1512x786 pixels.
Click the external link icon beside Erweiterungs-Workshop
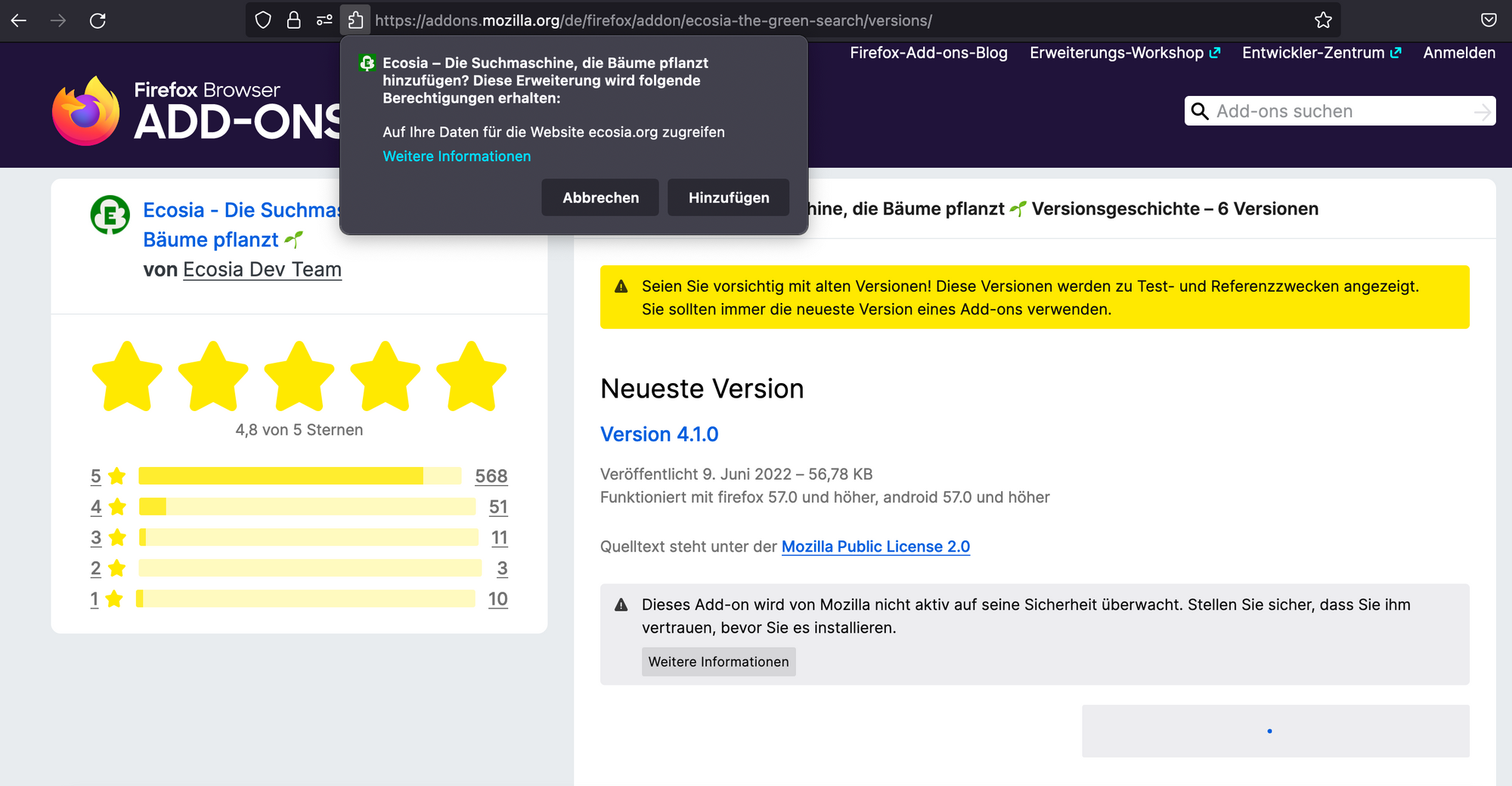pyautogui.click(x=1215, y=53)
